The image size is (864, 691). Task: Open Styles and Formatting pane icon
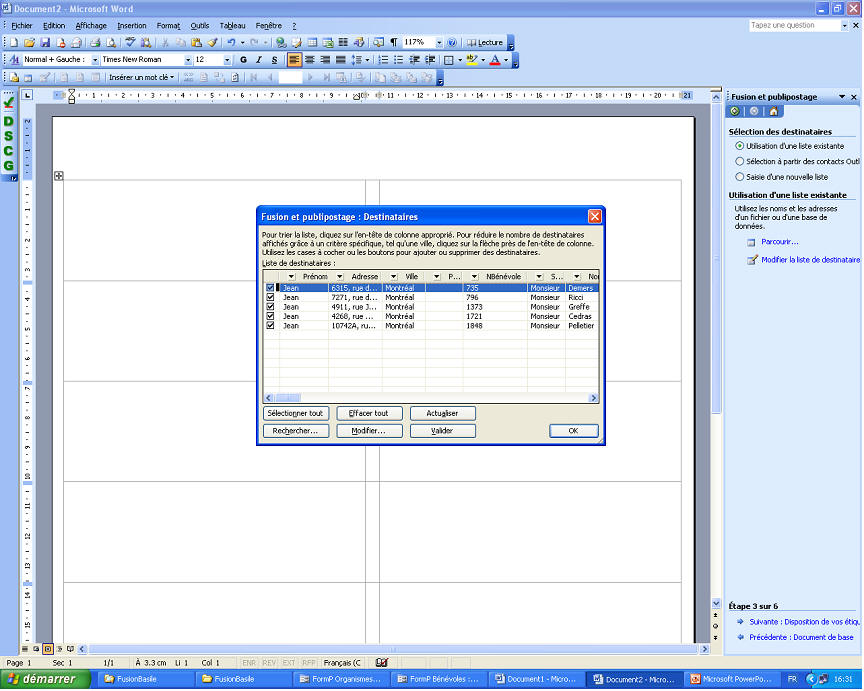(14, 60)
